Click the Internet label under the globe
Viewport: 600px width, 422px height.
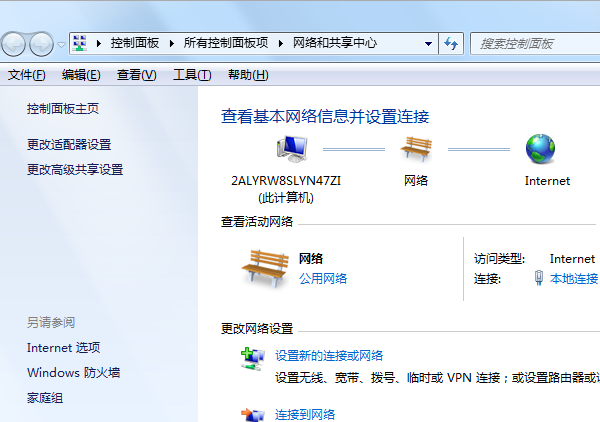(547, 181)
